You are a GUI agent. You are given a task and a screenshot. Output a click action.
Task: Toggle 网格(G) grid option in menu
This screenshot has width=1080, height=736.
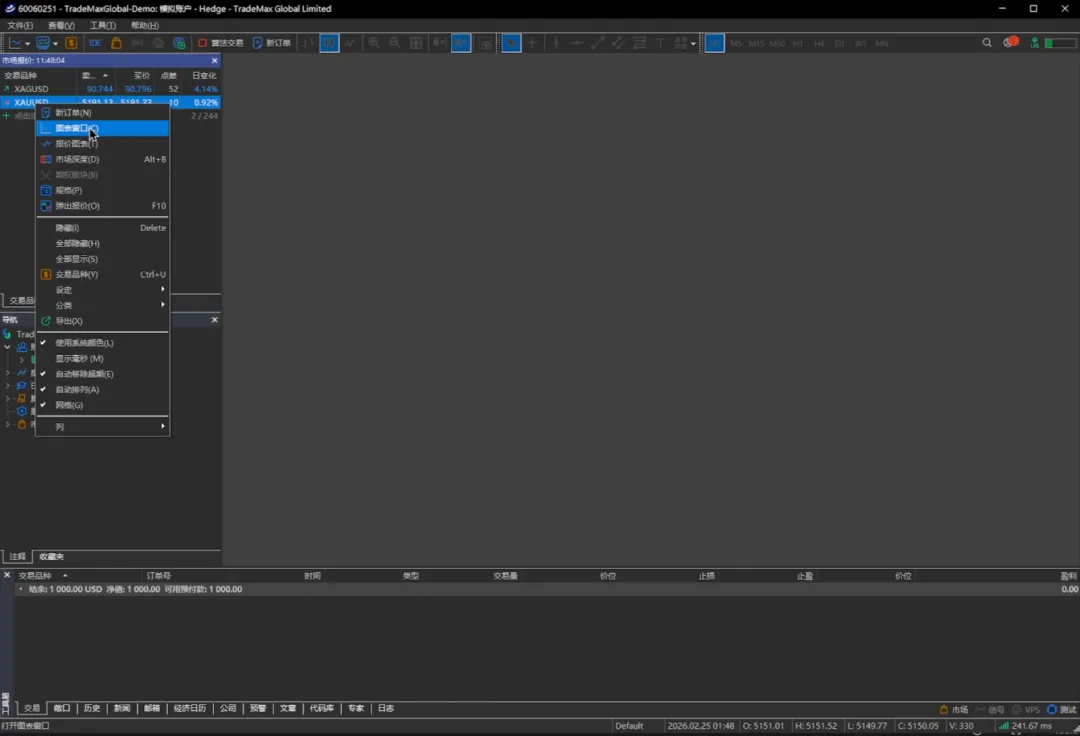[x=69, y=405]
